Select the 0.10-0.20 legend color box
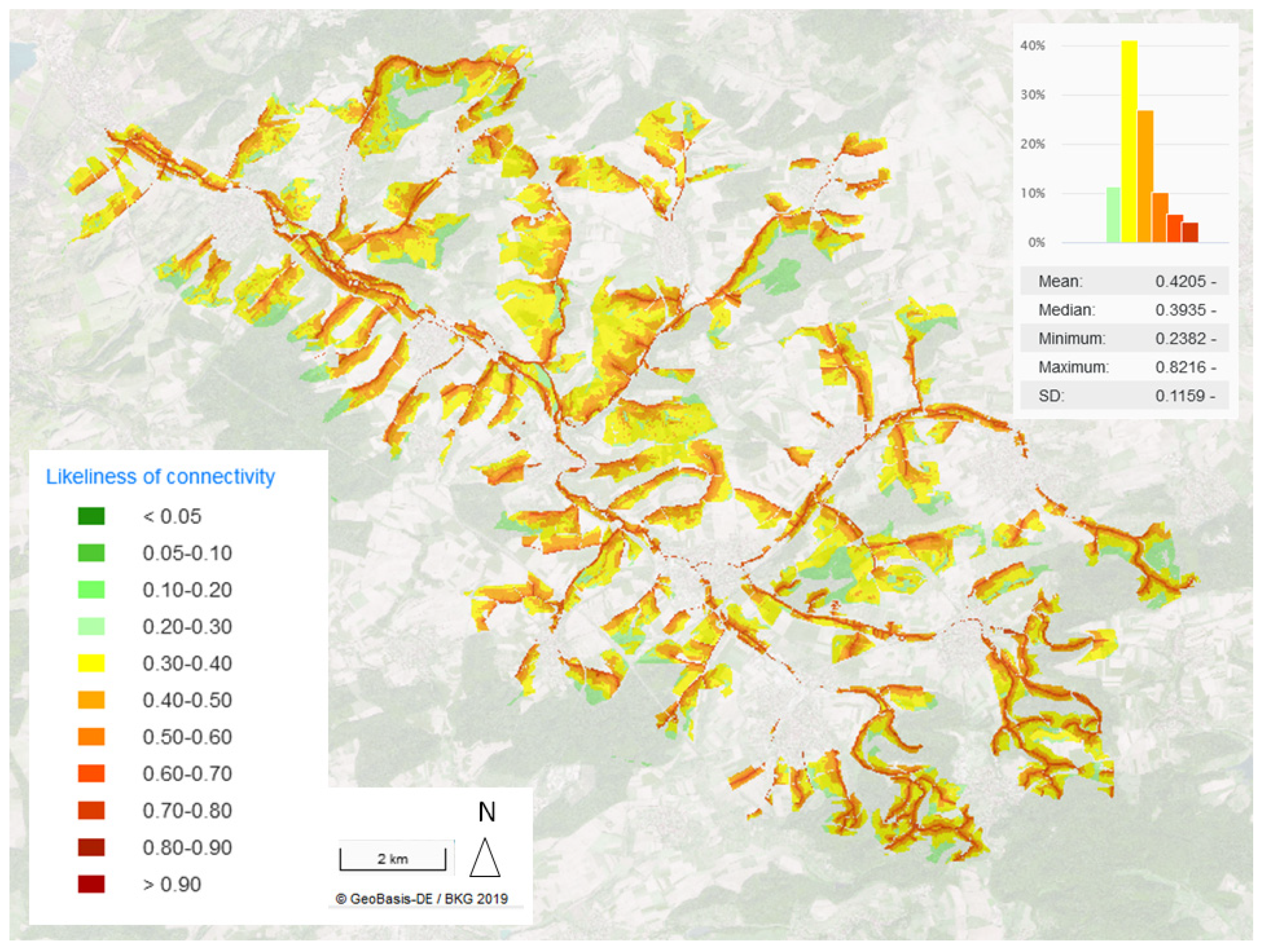The width and height of the screenshot is (1264, 952). click(x=91, y=590)
